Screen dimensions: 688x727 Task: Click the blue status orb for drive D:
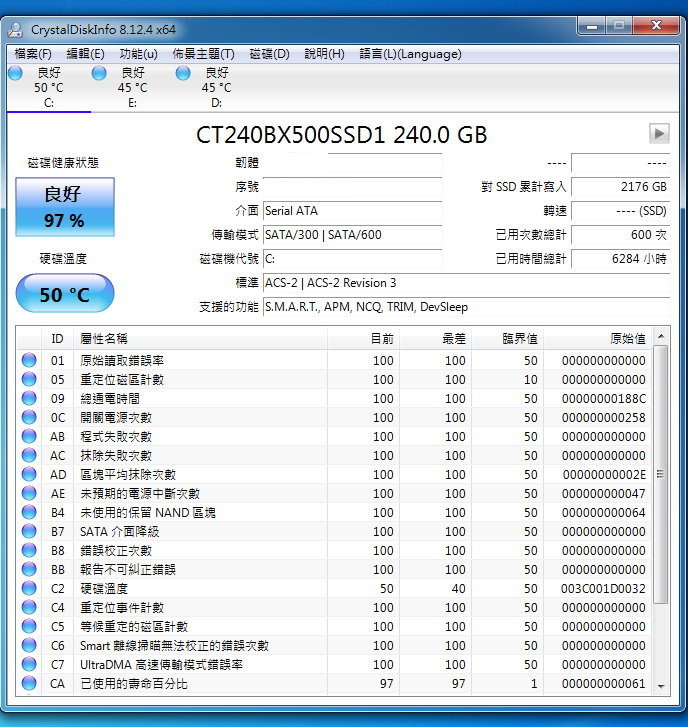(x=183, y=73)
